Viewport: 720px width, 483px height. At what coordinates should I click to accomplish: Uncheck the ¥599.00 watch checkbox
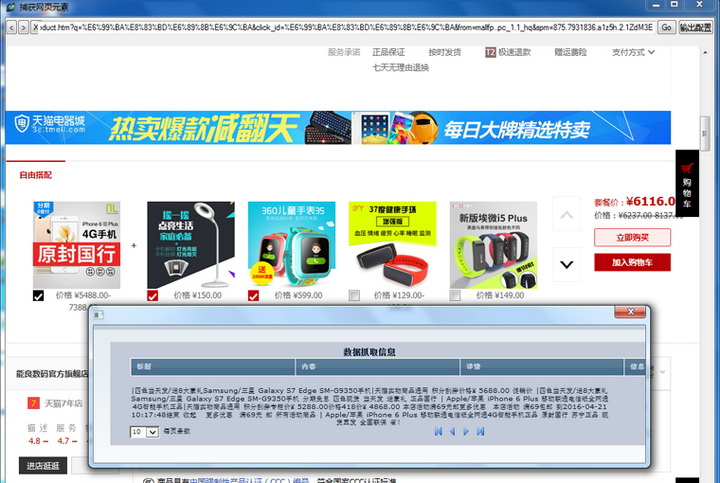[x=253, y=296]
